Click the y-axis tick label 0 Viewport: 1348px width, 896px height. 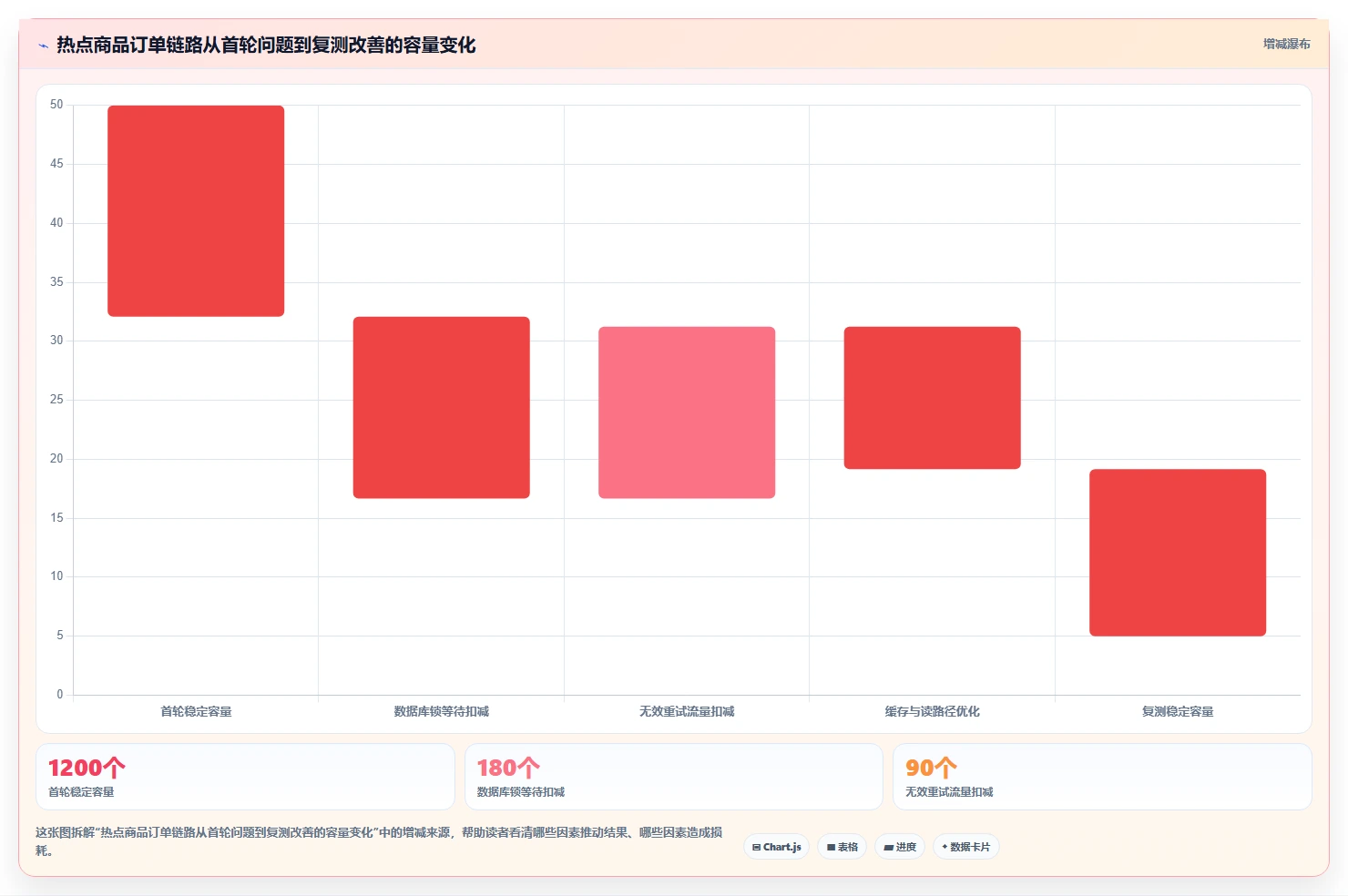tap(60, 695)
